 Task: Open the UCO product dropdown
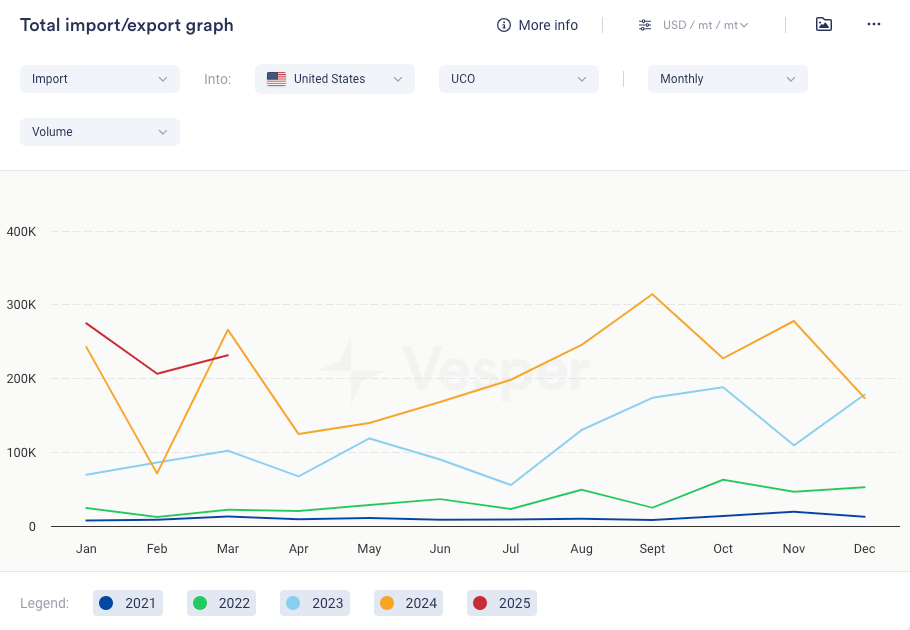pyautogui.click(x=518, y=79)
